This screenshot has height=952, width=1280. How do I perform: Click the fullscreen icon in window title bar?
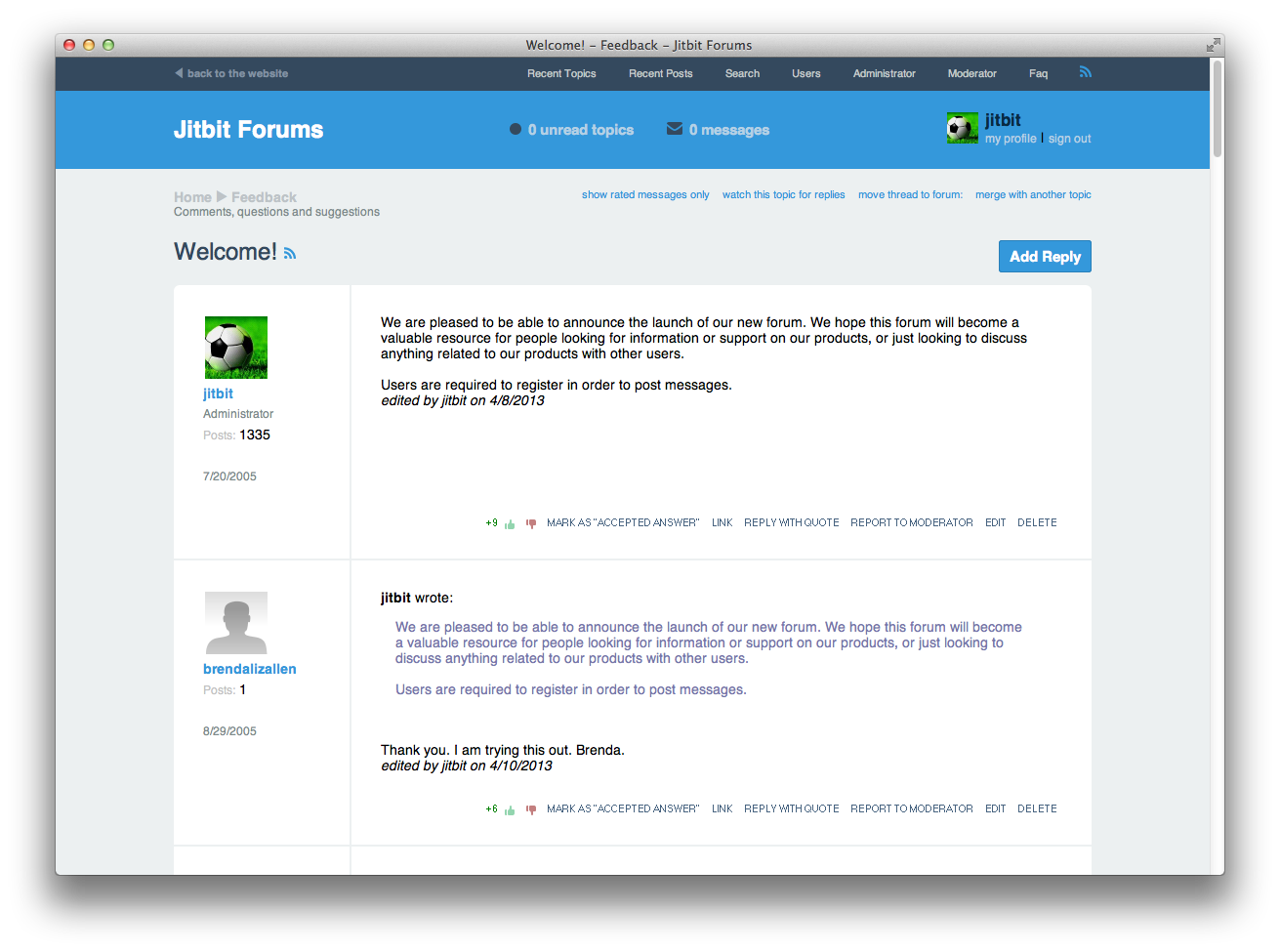[1213, 45]
